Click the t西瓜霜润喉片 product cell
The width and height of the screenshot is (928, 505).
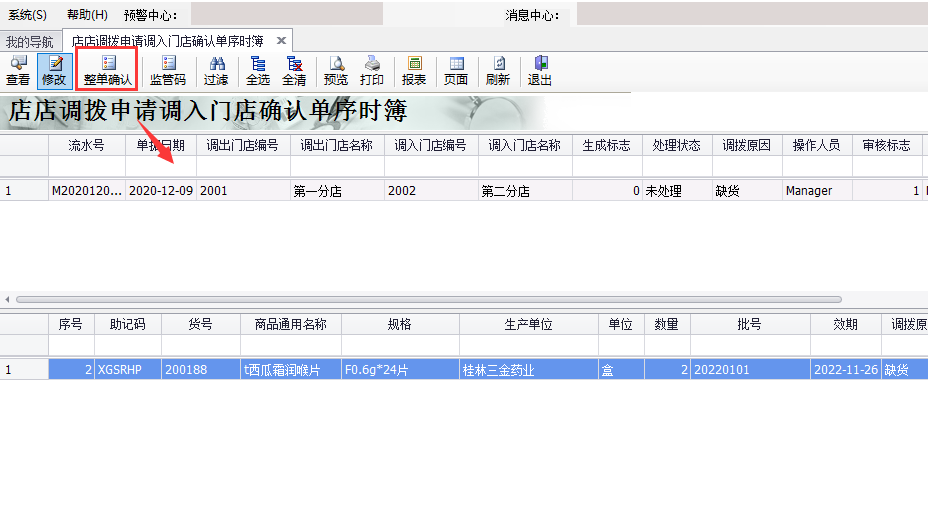(291, 369)
